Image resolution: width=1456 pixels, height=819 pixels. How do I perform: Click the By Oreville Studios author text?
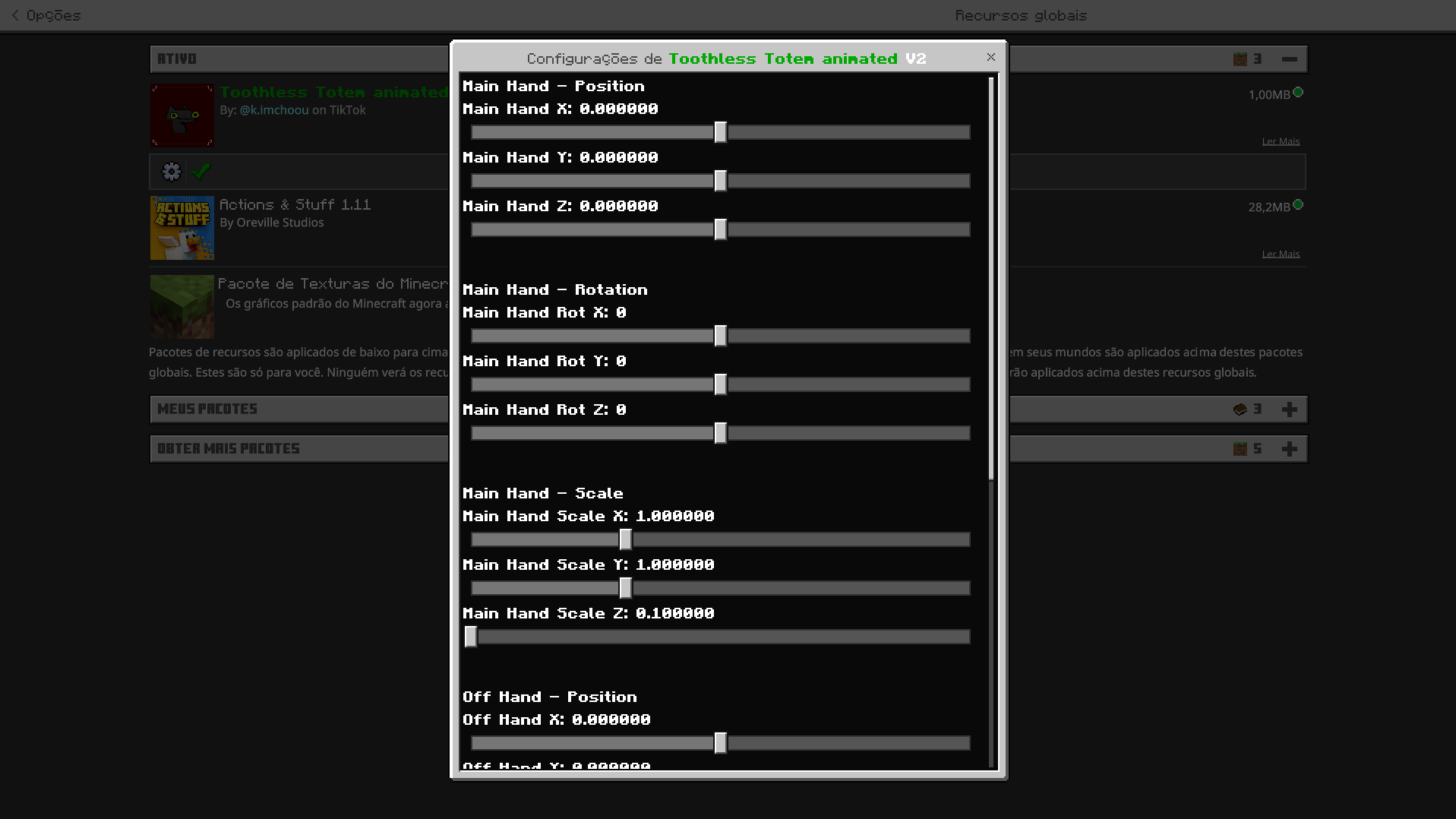click(271, 223)
